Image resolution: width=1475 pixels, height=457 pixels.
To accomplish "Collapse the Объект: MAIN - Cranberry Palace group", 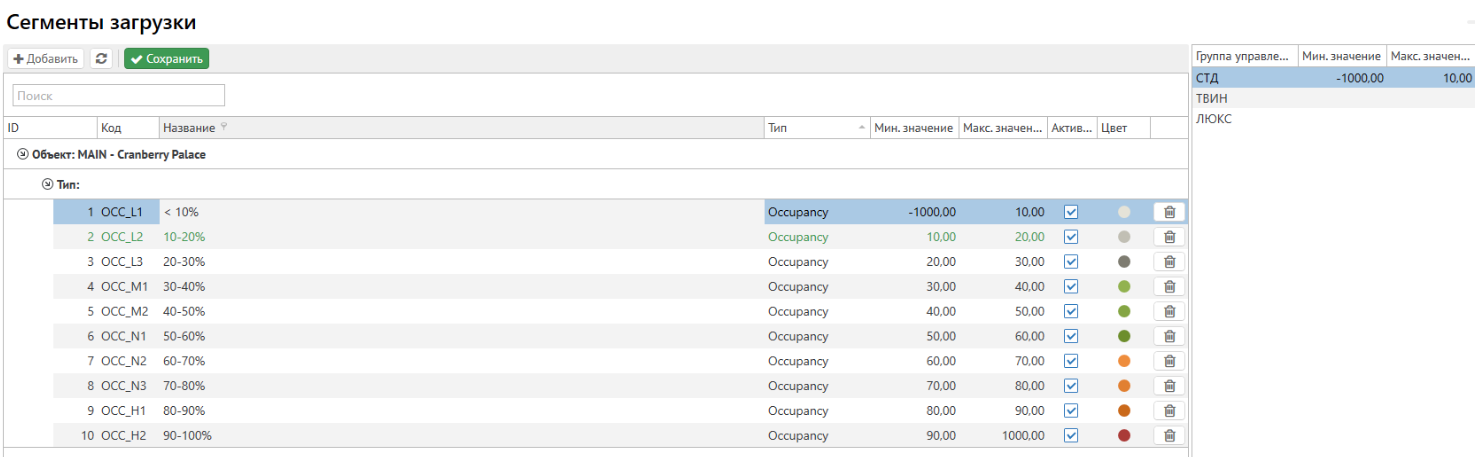I will click(x=23, y=155).
